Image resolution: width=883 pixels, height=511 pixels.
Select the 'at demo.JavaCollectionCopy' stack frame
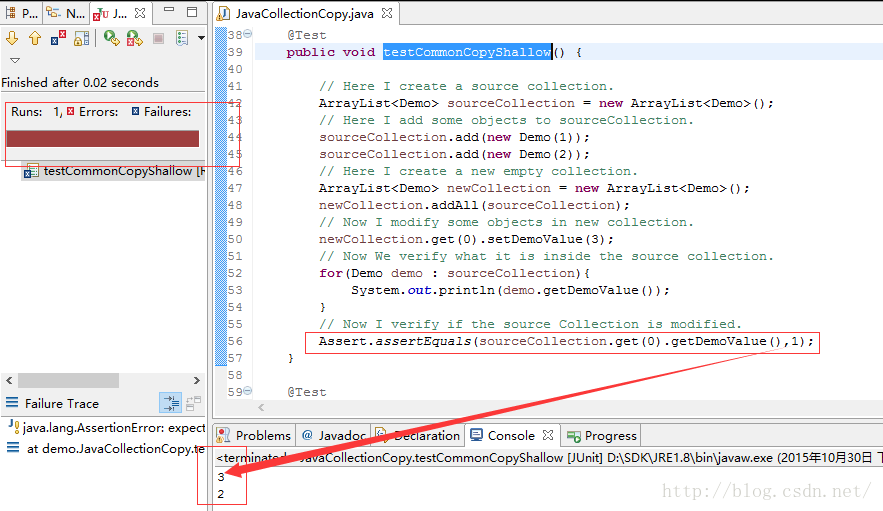[107, 448]
